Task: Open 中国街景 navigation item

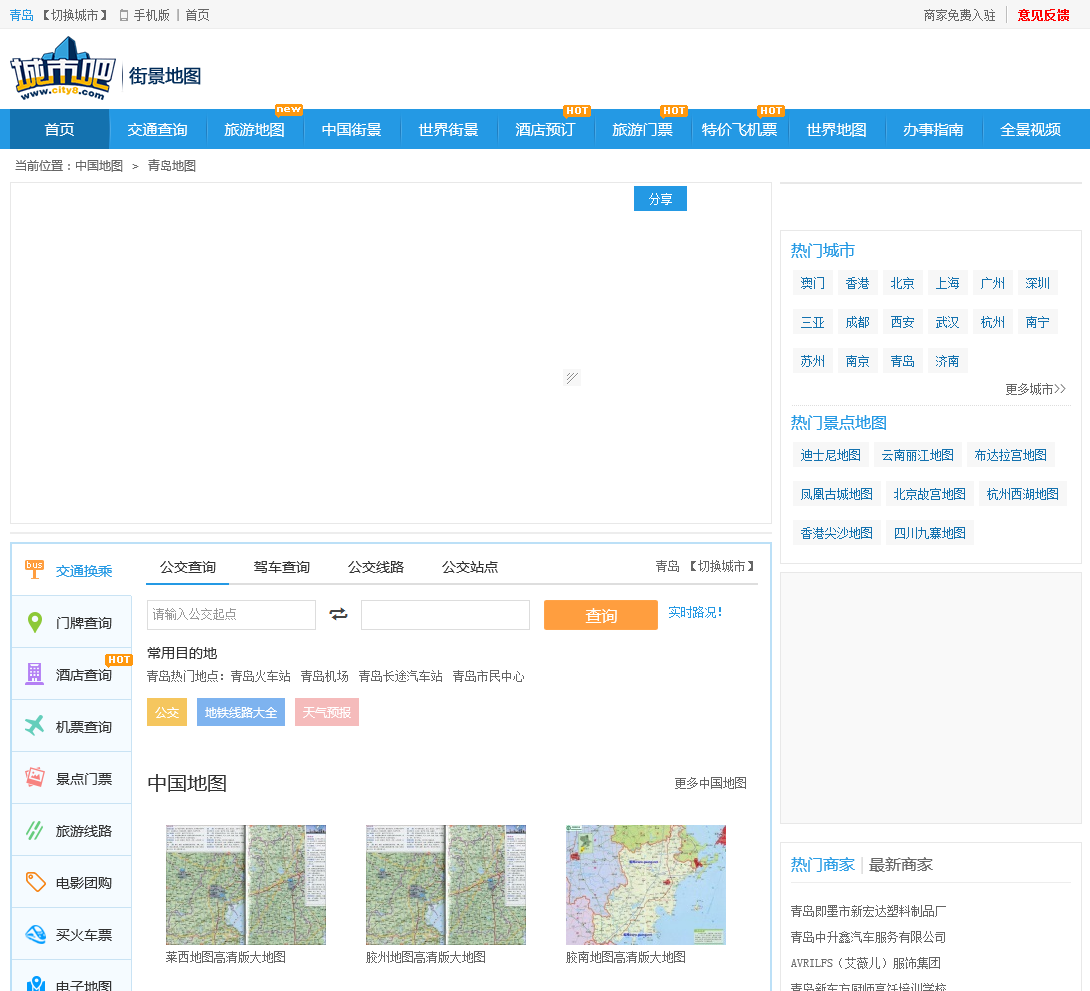Action: (352, 129)
